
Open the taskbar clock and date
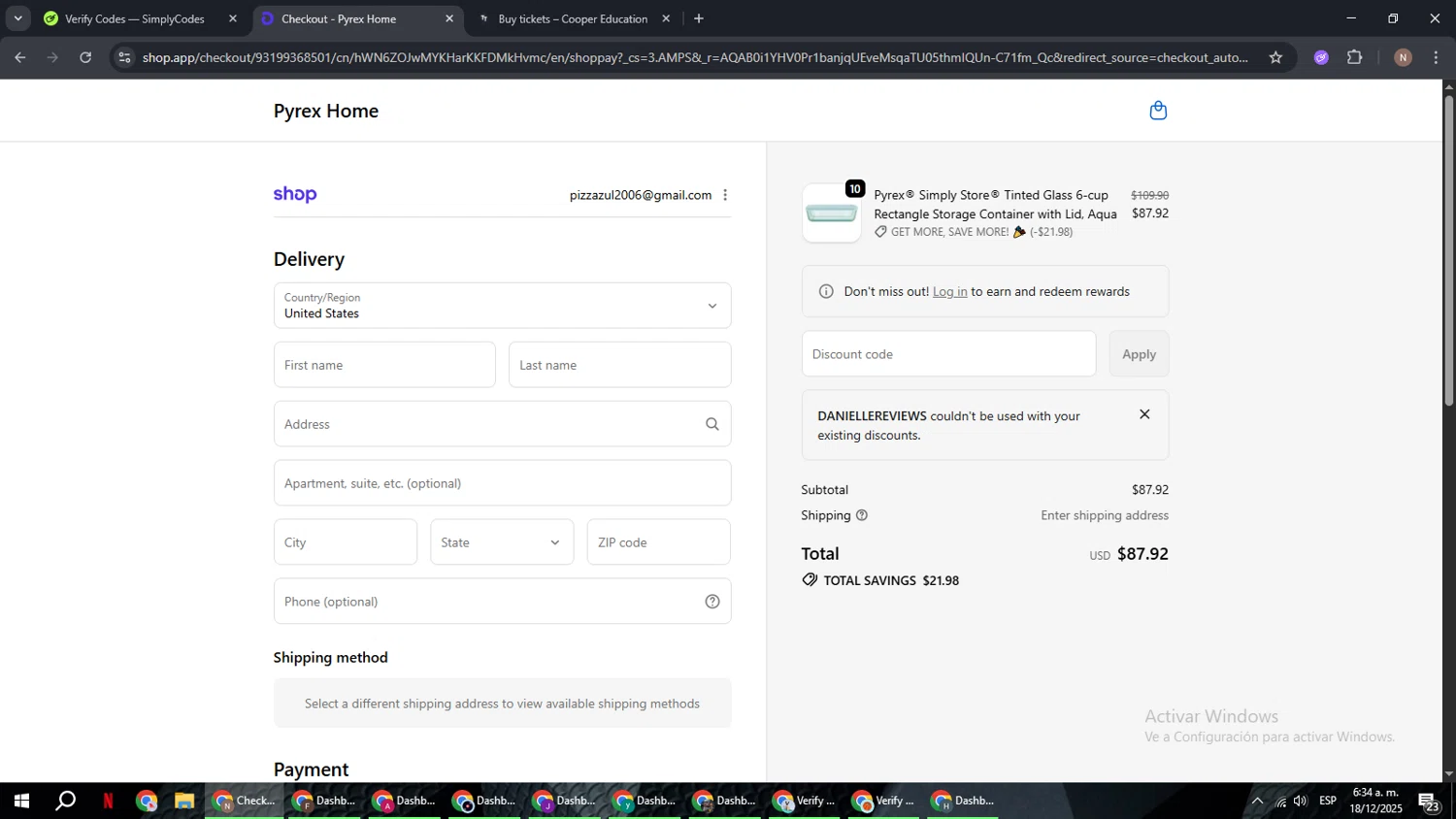click(1375, 801)
